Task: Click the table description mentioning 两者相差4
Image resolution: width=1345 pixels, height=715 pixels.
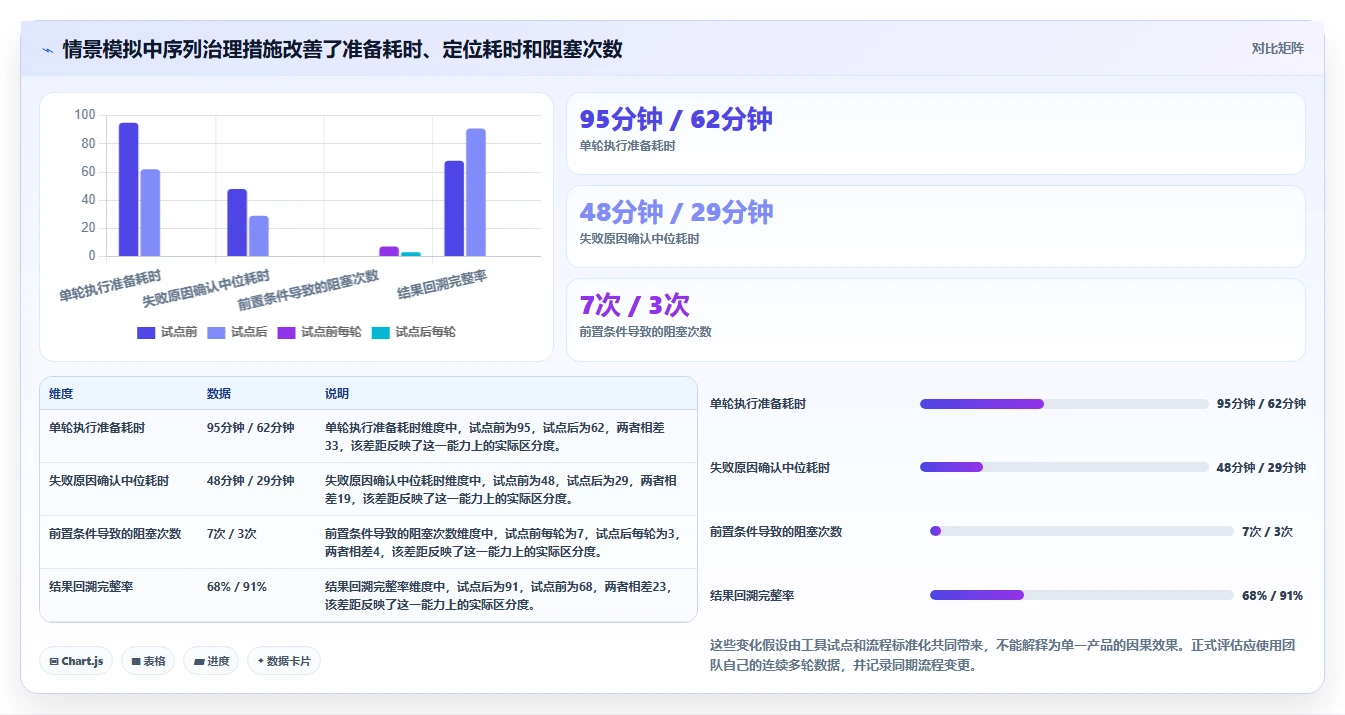Action: click(x=503, y=542)
